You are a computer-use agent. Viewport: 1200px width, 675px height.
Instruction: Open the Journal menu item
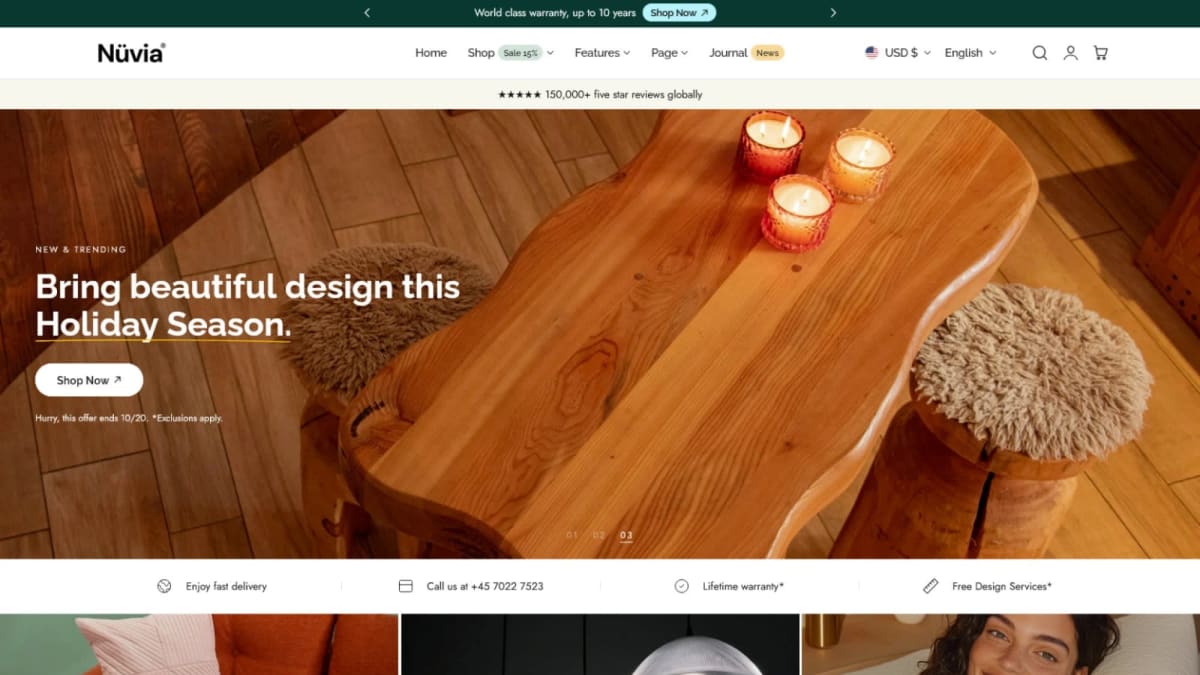pos(729,52)
